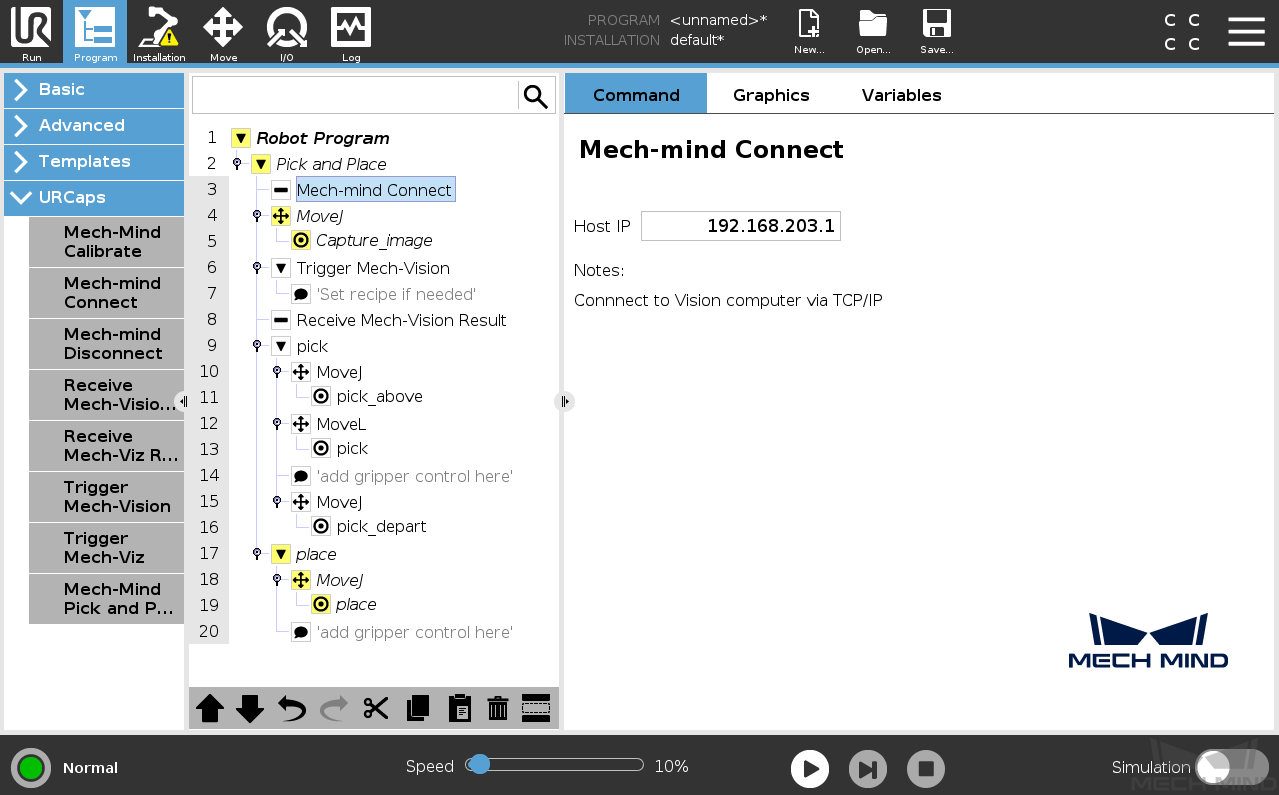Expand the Templates section
1279x795 pixels.
[x=94, y=161]
